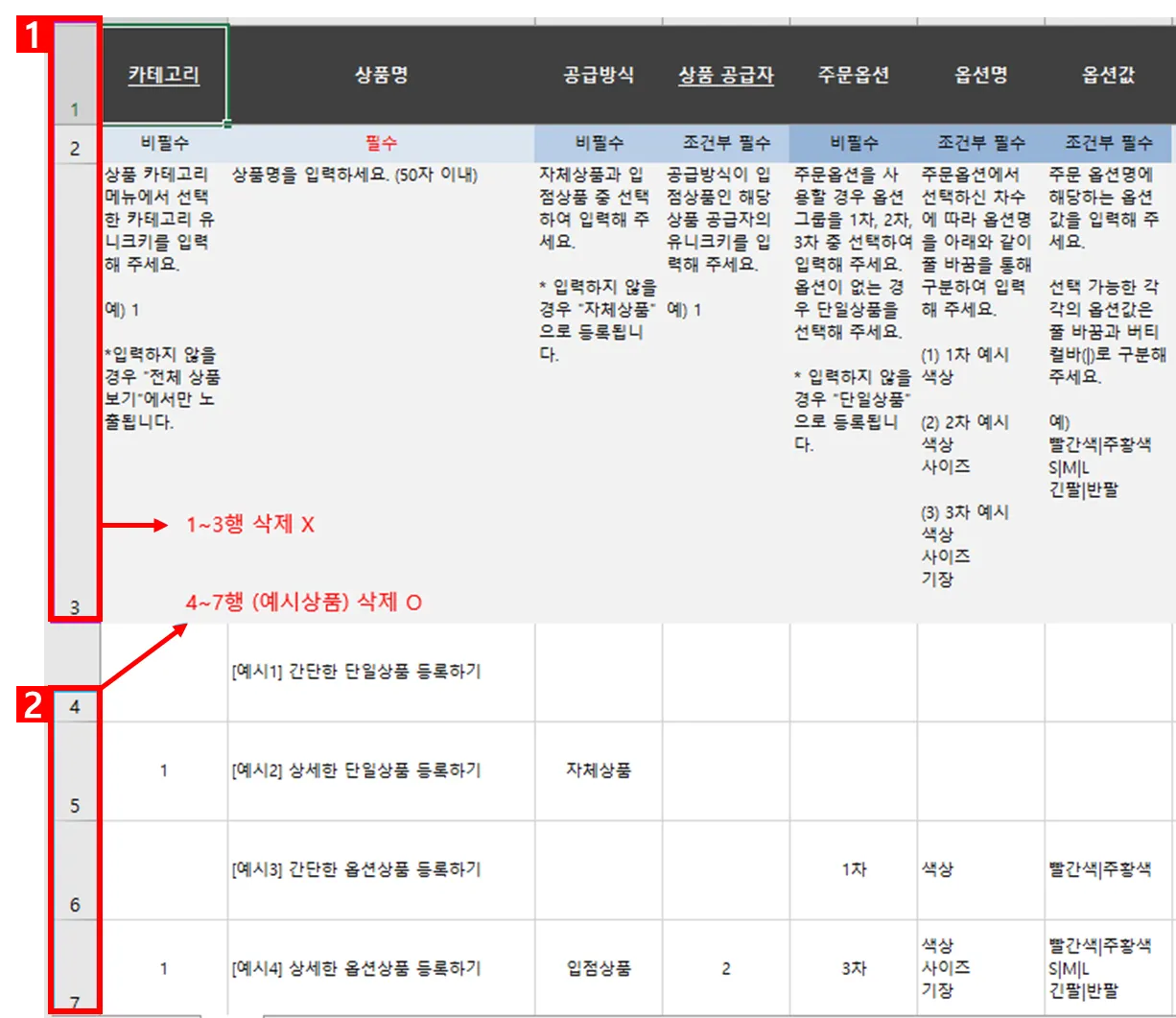Click option values cell with S|M|L in 예시4 row

click(x=1109, y=968)
